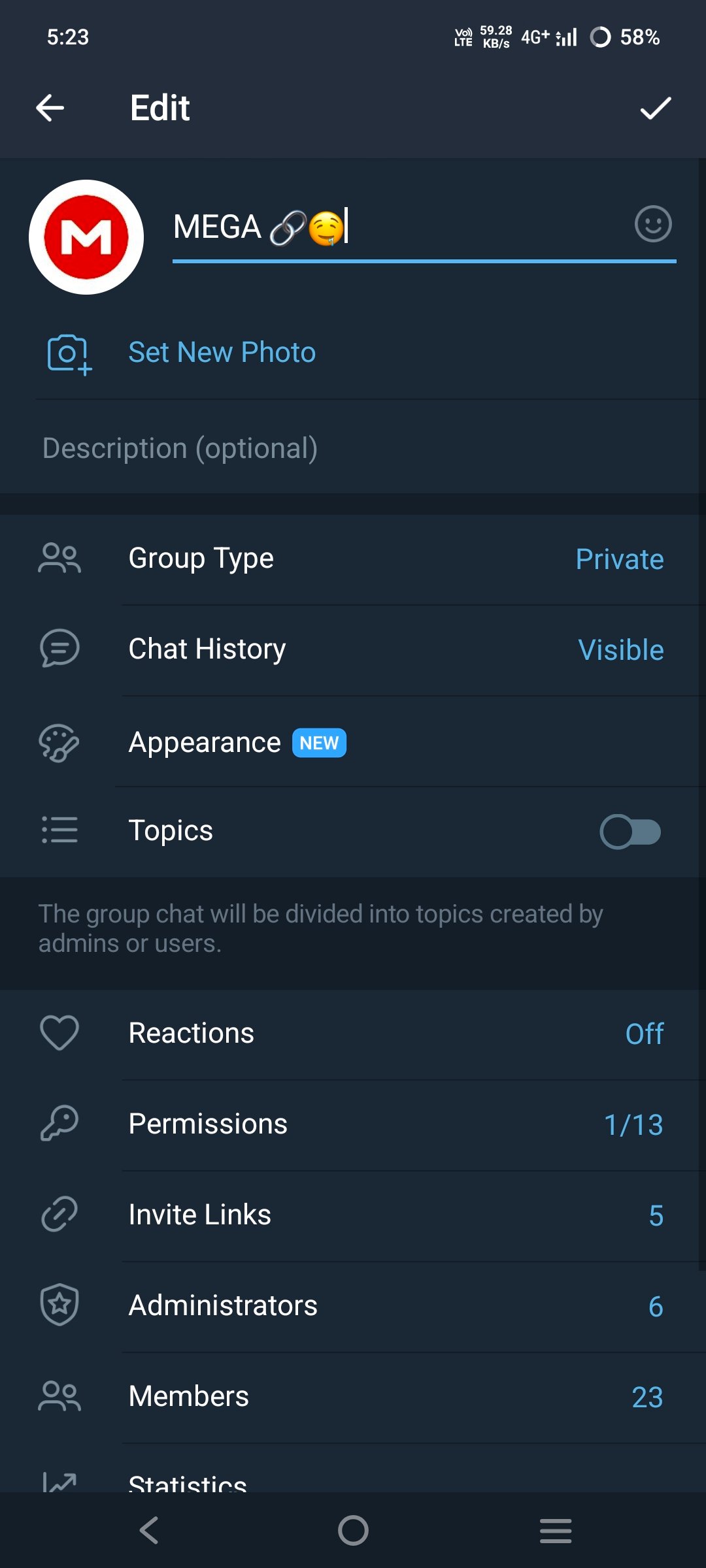Open the Members list
Image resolution: width=706 pixels, height=1568 pixels.
[x=353, y=1397]
